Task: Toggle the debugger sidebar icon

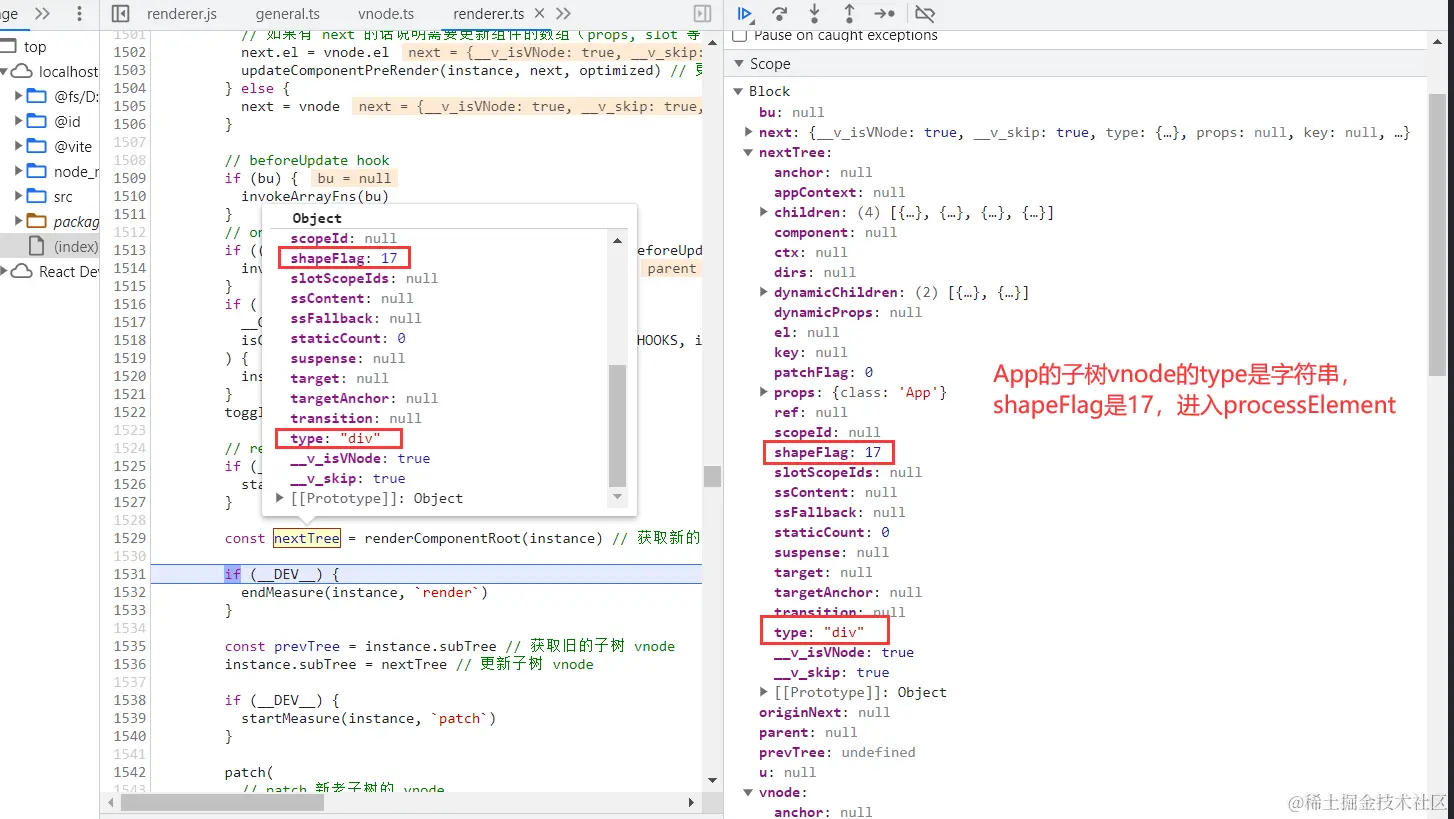Action: click(x=702, y=14)
